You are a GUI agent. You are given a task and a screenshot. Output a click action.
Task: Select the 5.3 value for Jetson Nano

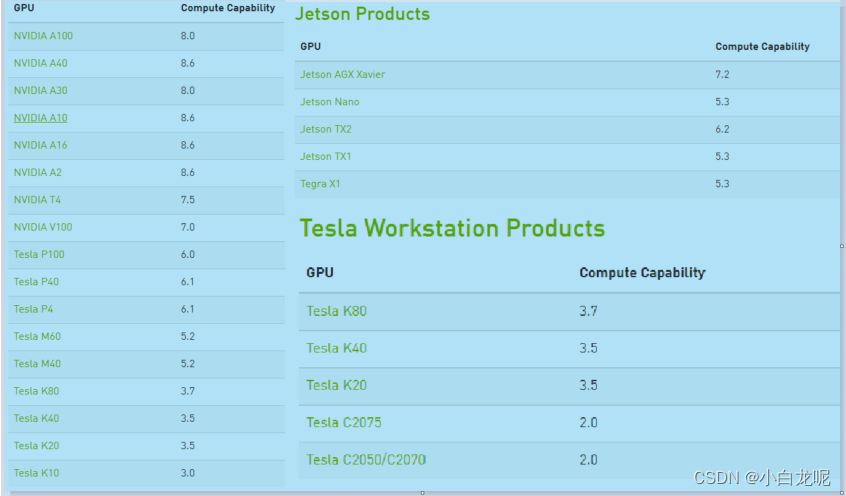point(722,102)
